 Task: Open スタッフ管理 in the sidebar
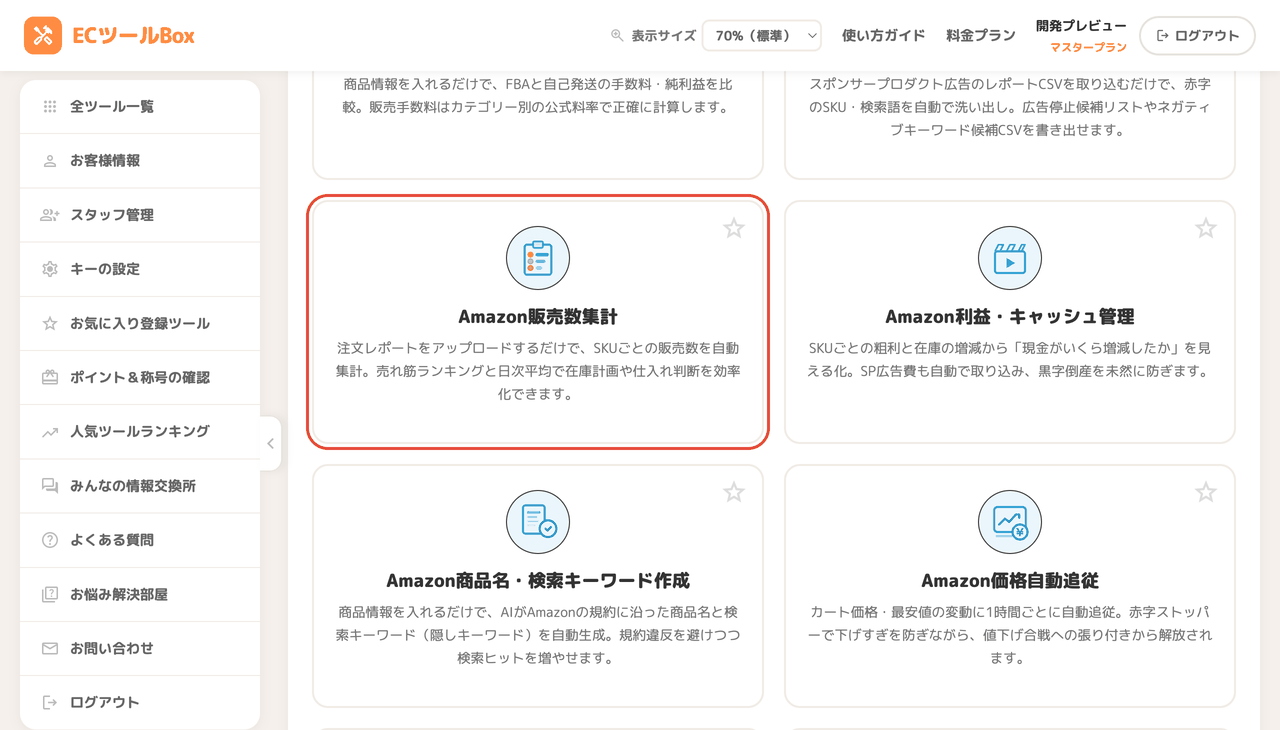[140, 215]
